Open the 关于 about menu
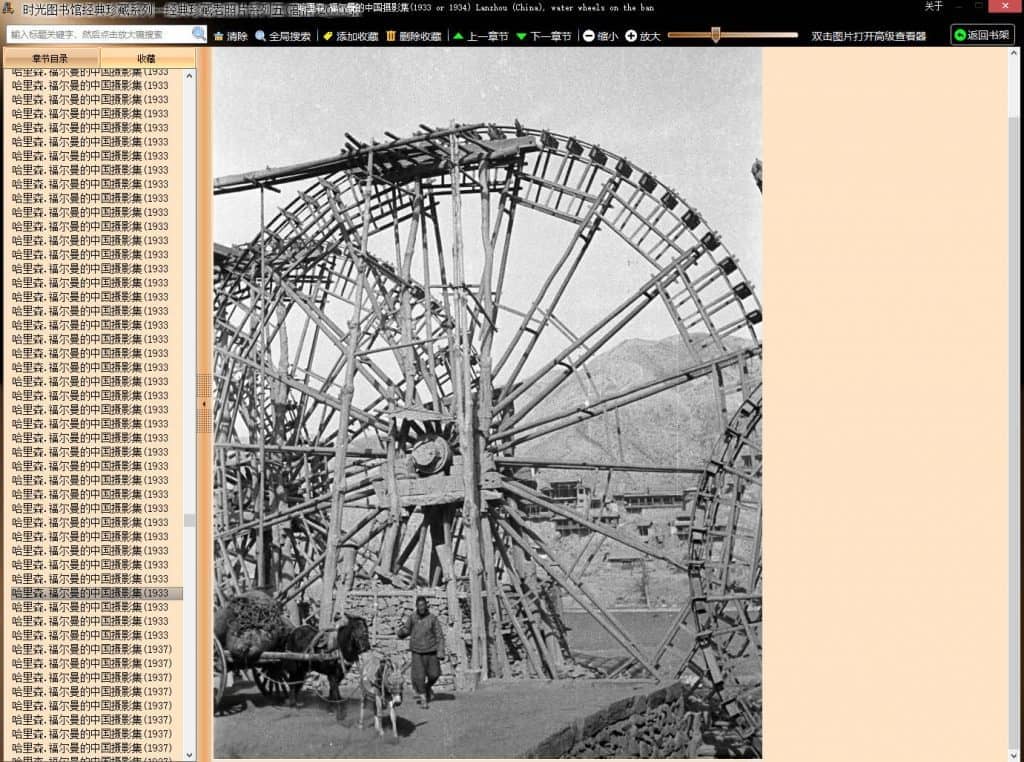 click(x=933, y=6)
